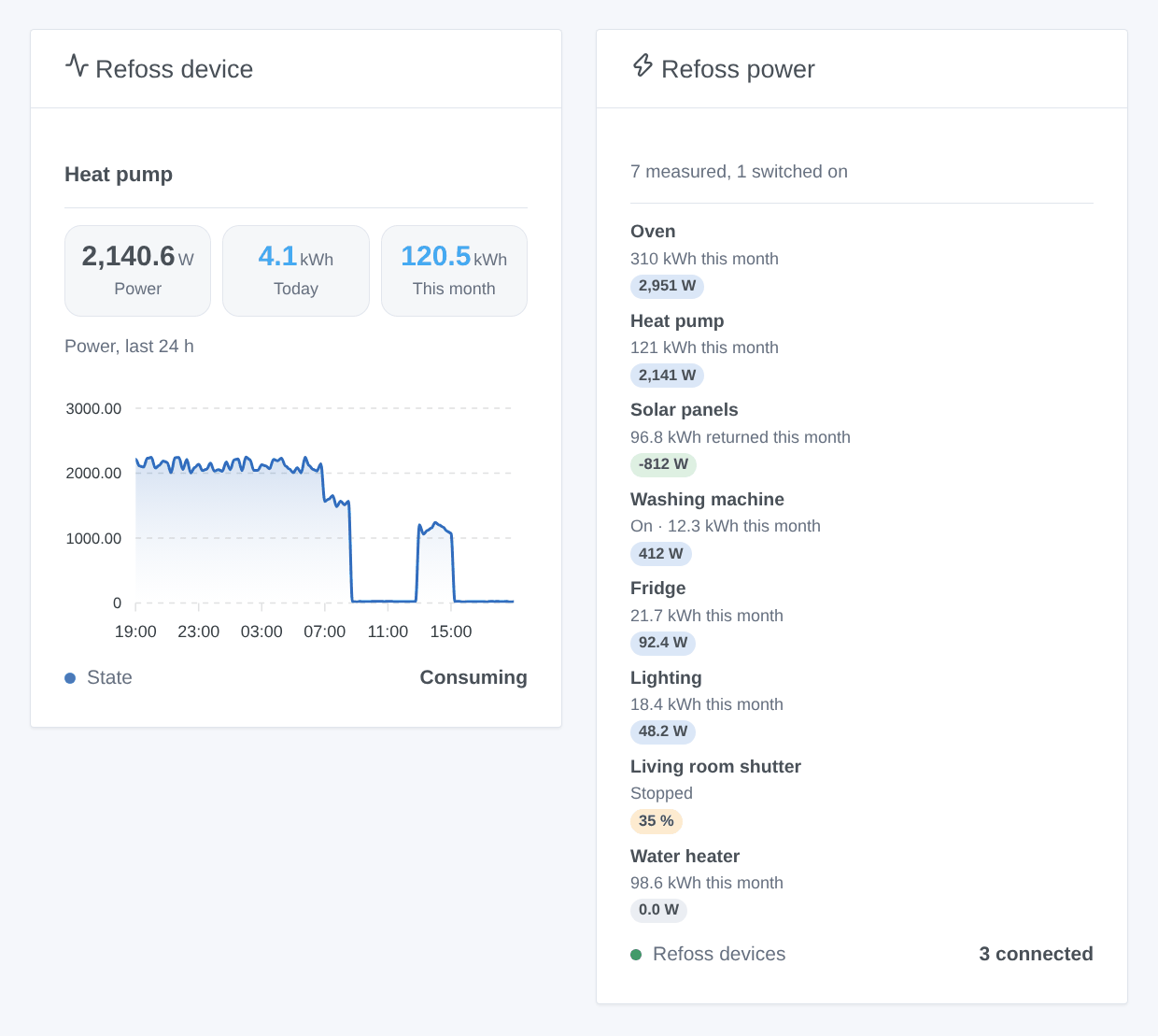
Task: Select the Heat pump 2,141 W badge
Action: [667, 376]
